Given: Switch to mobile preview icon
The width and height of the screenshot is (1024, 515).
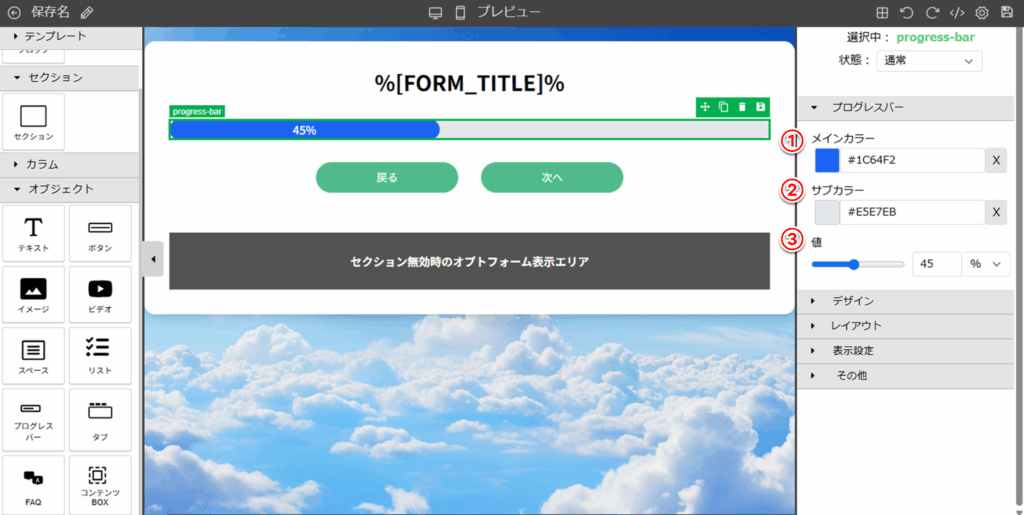Looking at the screenshot, I should click(460, 13).
